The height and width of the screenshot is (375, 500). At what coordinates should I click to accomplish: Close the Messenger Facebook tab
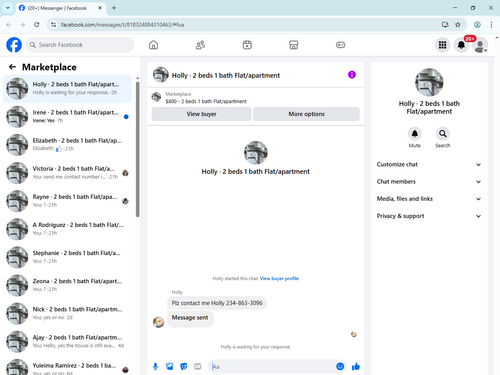point(100,8)
